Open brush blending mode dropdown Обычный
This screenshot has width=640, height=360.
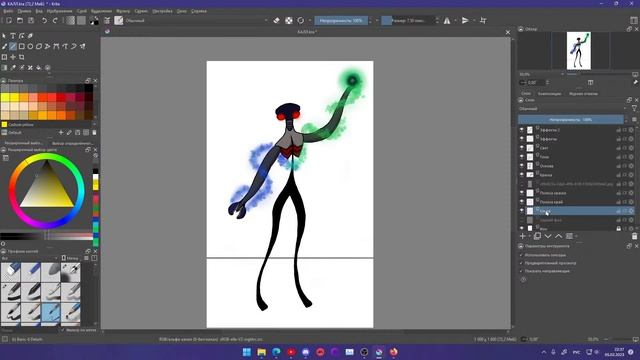pos(197,20)
